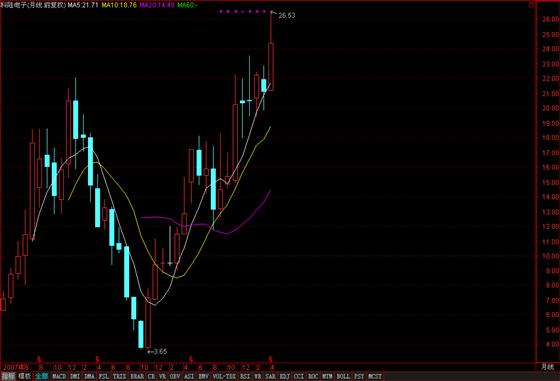The height and width of the screenshot is (381, 560).
Task: Select the VOL-TDX indicator tab
Action: click(x=224, y=376)
